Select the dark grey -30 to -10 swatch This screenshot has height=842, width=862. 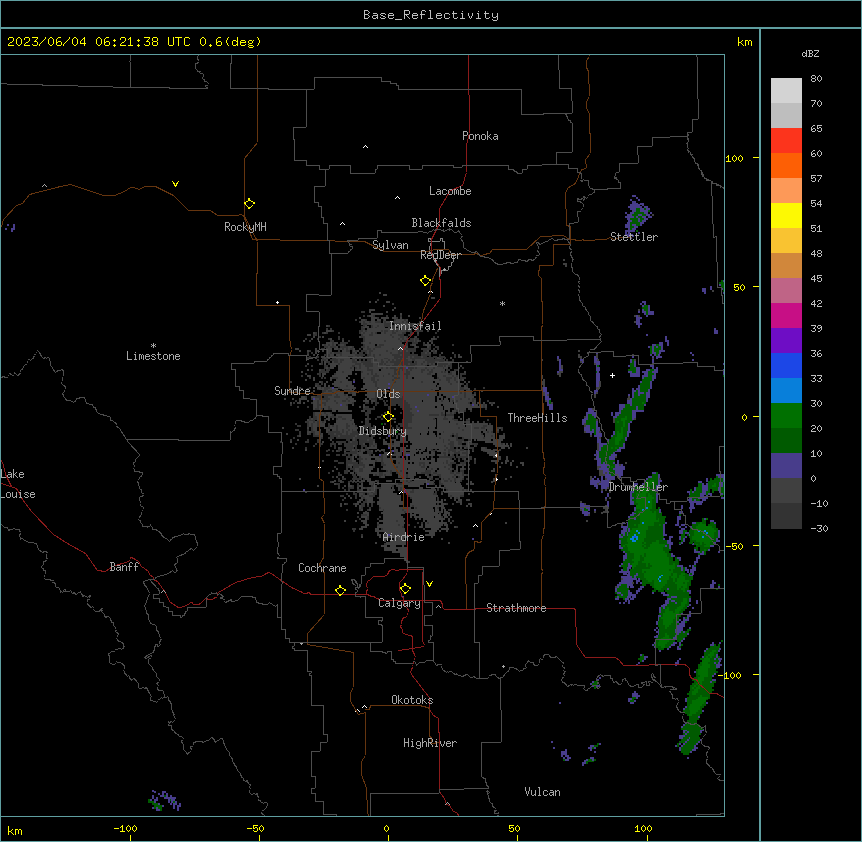point(786,516)
